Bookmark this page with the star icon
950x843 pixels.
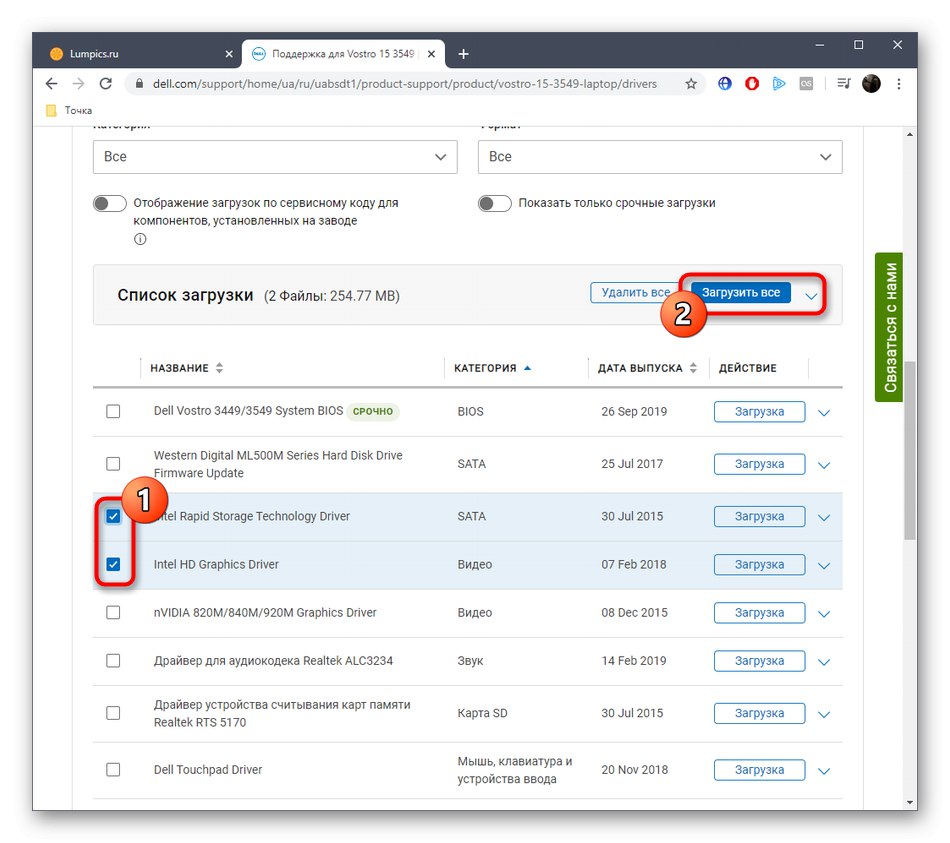point(691,84)
